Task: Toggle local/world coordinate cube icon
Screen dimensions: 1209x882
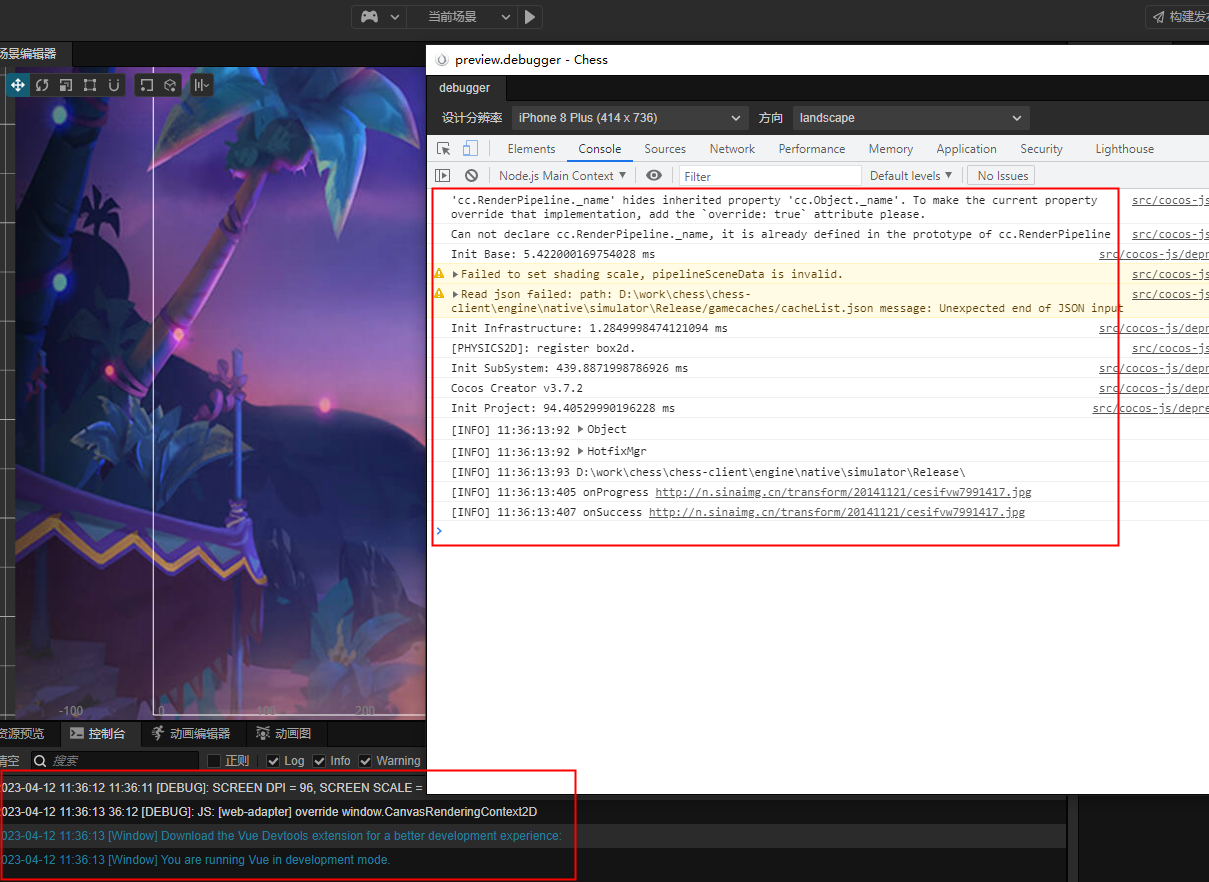Action: (x=170, y=85)
